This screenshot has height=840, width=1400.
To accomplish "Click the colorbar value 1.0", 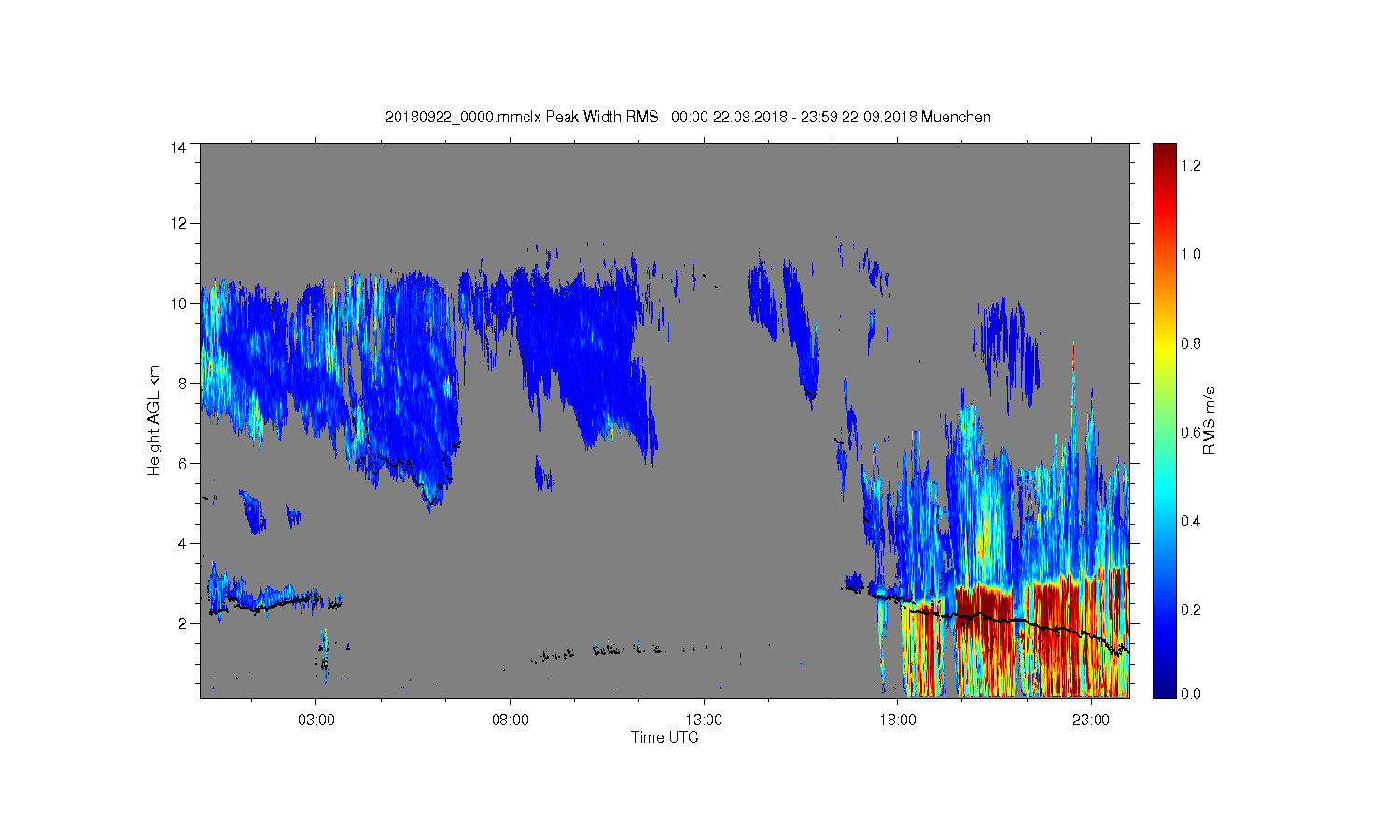I will 1190,254.
